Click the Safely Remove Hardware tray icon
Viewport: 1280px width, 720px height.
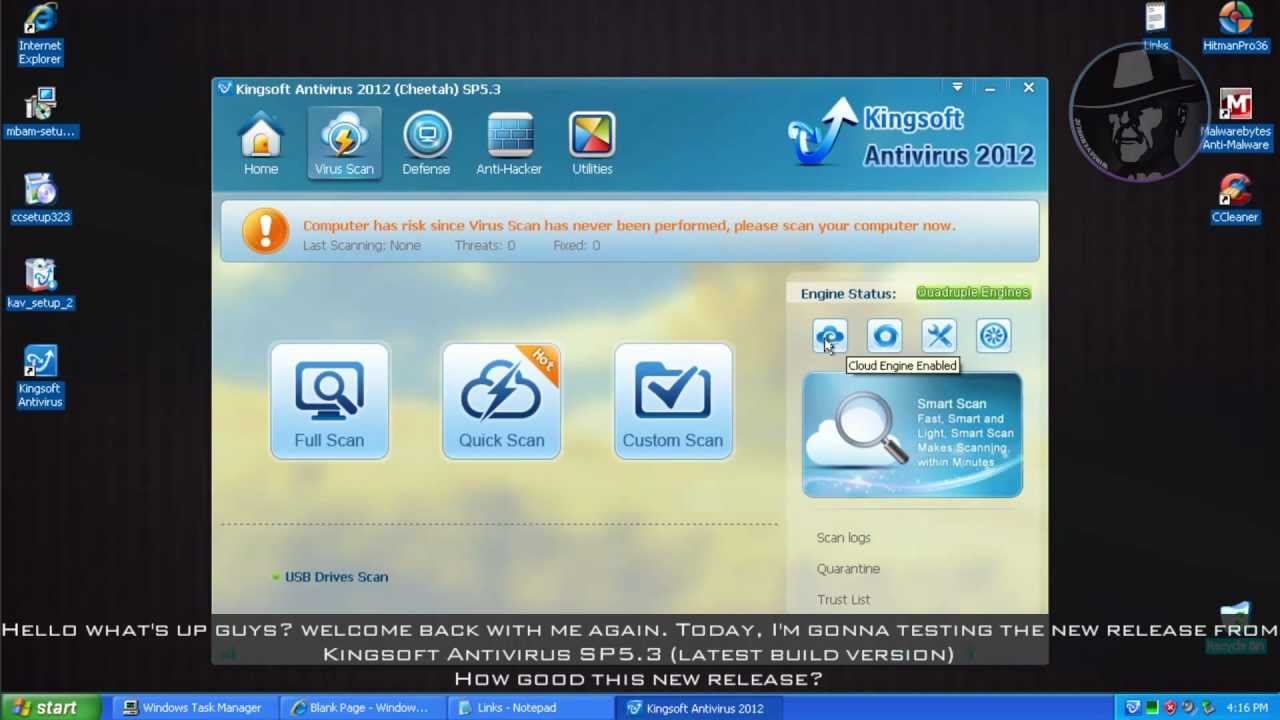tap(1208, 708)
